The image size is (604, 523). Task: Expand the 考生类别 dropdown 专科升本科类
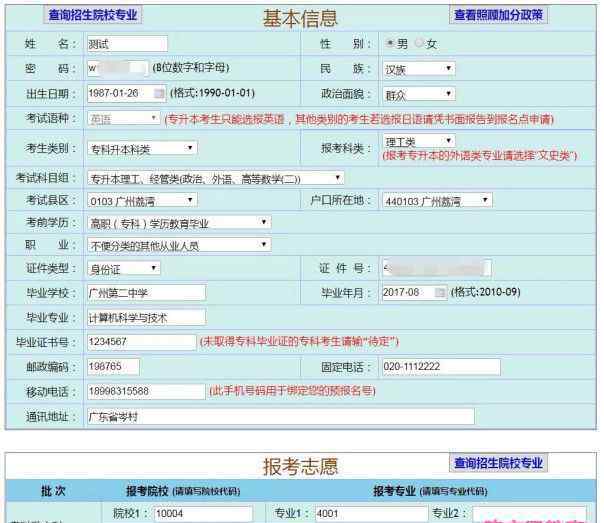coord(142,148)
